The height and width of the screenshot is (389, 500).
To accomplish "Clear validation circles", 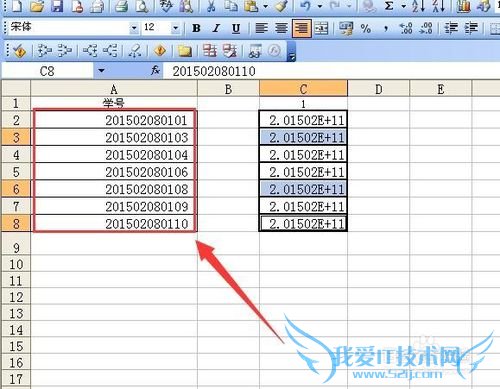I will tap(230, 51).
